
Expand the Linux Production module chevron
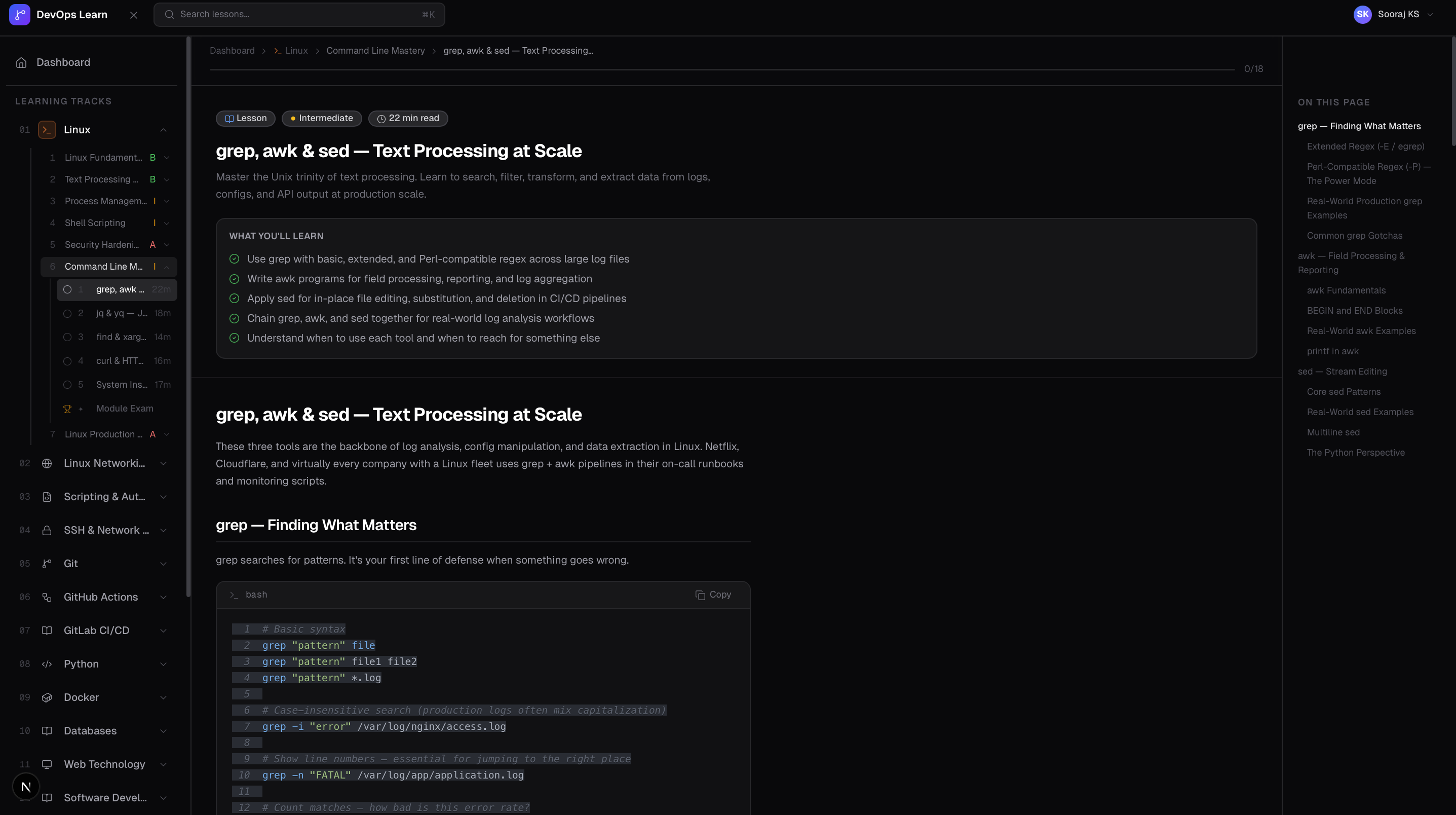pos(167,434)
